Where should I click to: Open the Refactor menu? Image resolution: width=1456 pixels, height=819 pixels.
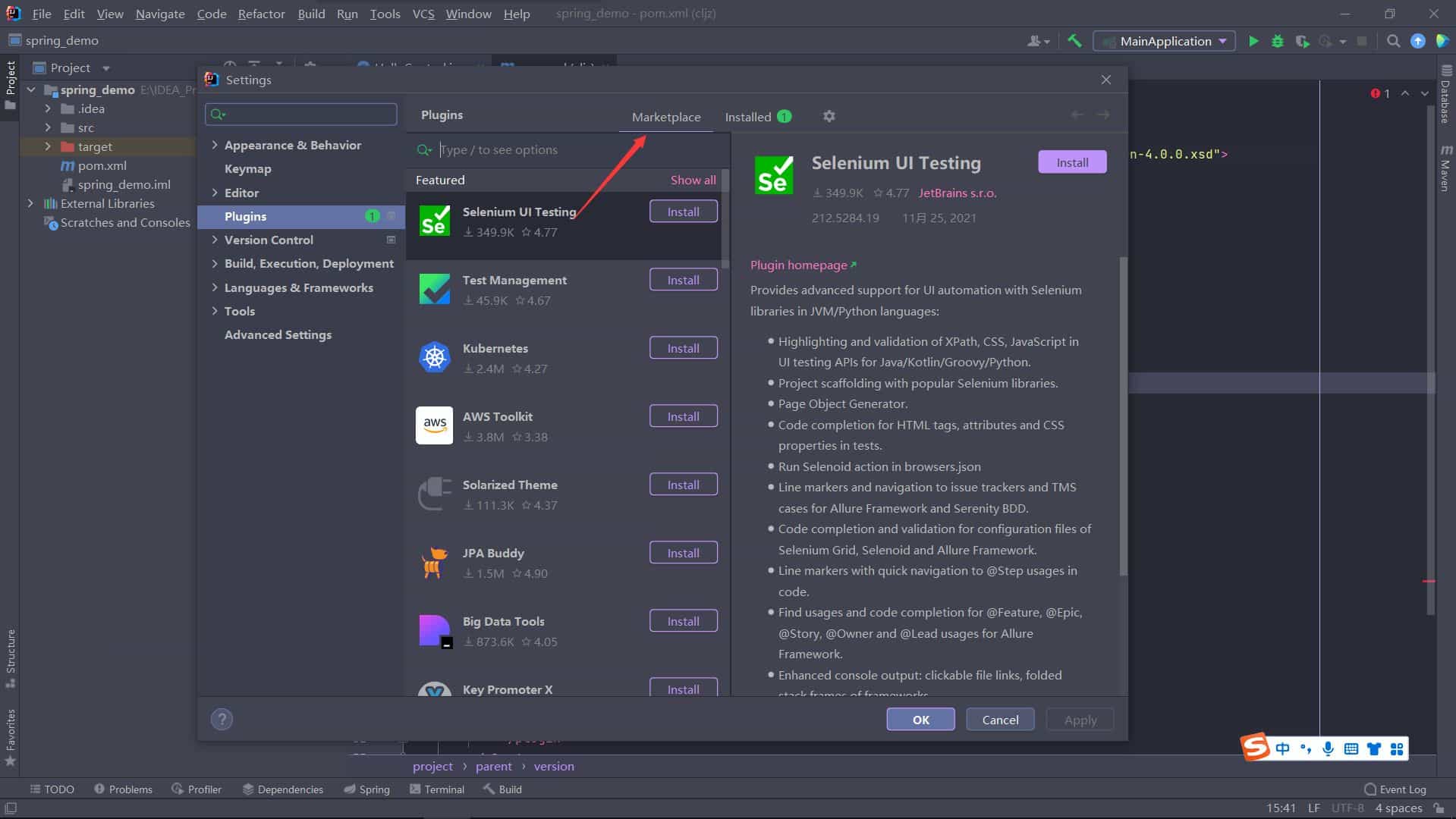click(x=261, y=14)
